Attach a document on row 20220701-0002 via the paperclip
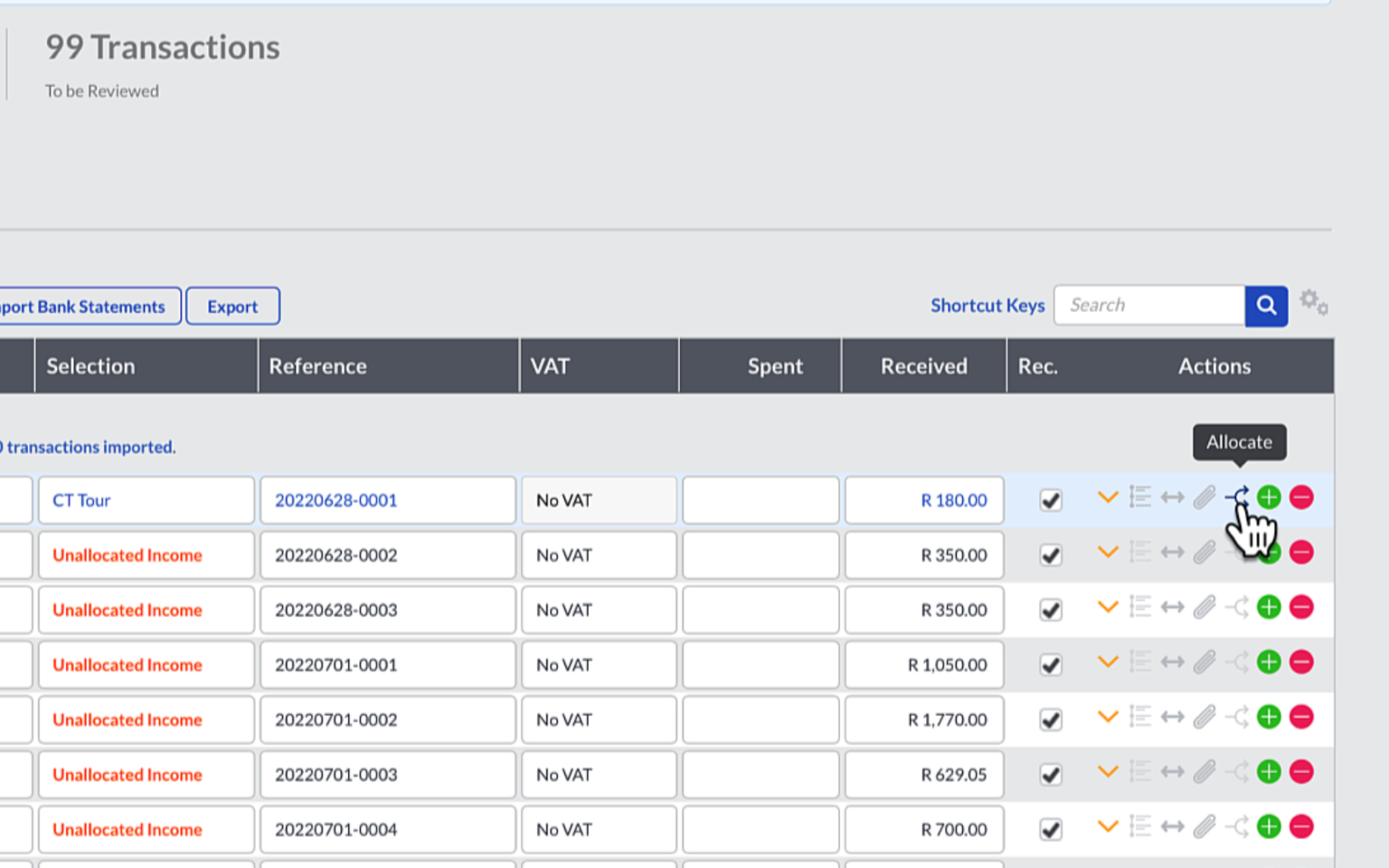This screenshot has height=868, width=1389. click(x=1204, y=716)
